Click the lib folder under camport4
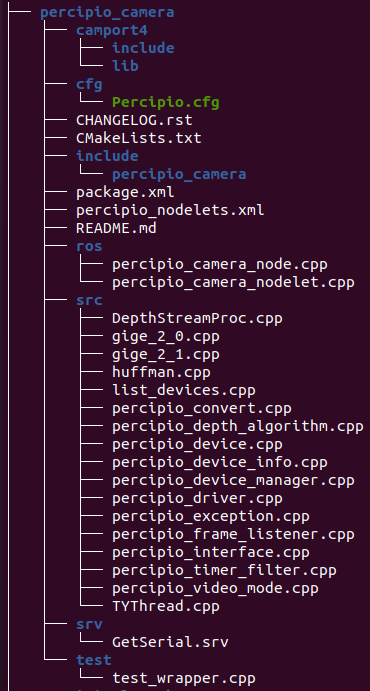The image size is (370, 691). 125,66
